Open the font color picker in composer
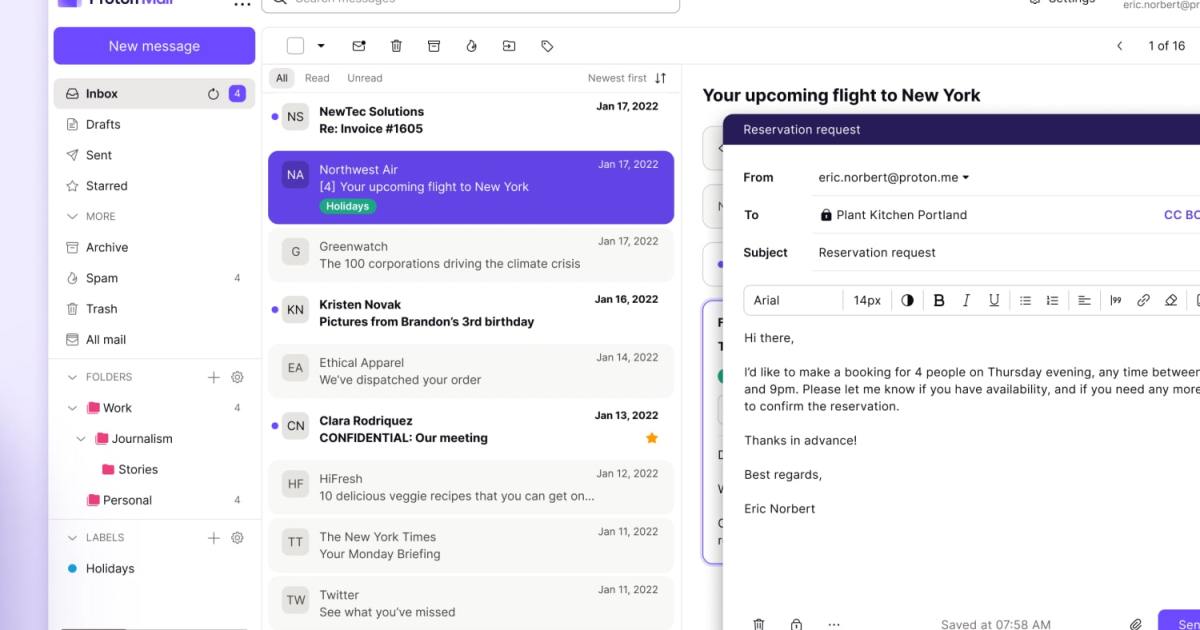Viewport: 1200px width, 630px height. (907, 300)
